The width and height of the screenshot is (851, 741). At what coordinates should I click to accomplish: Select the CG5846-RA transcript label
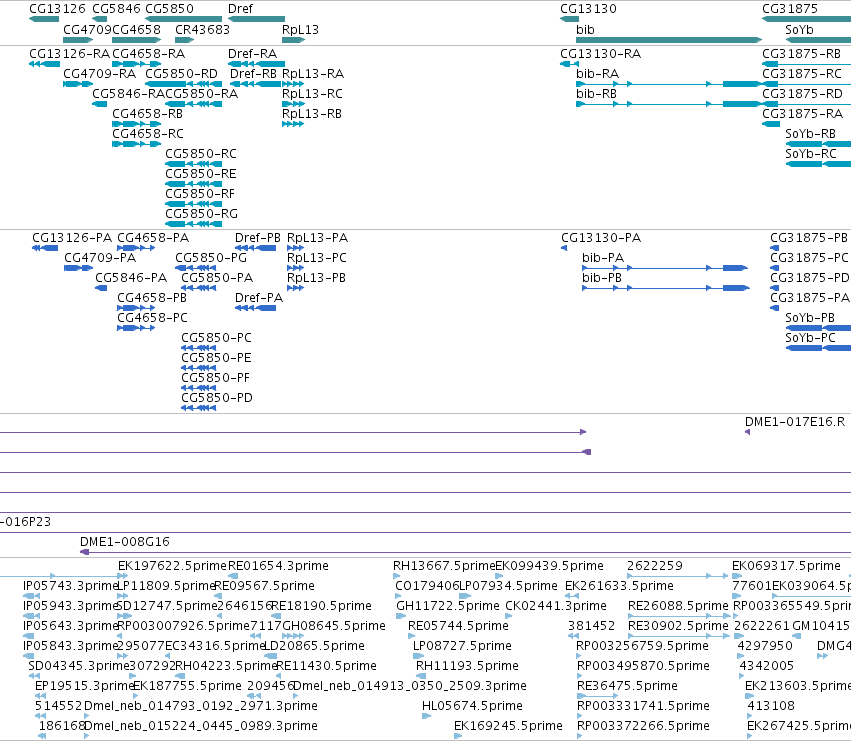(128, 94)
